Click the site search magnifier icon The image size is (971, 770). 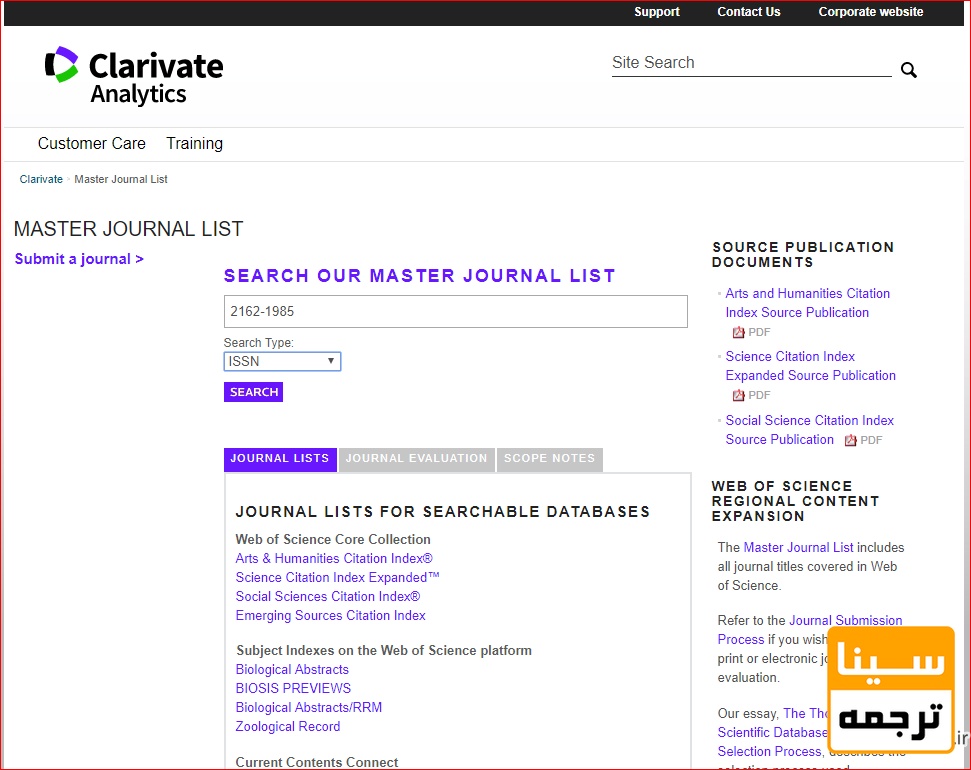[x=908, y=70]
